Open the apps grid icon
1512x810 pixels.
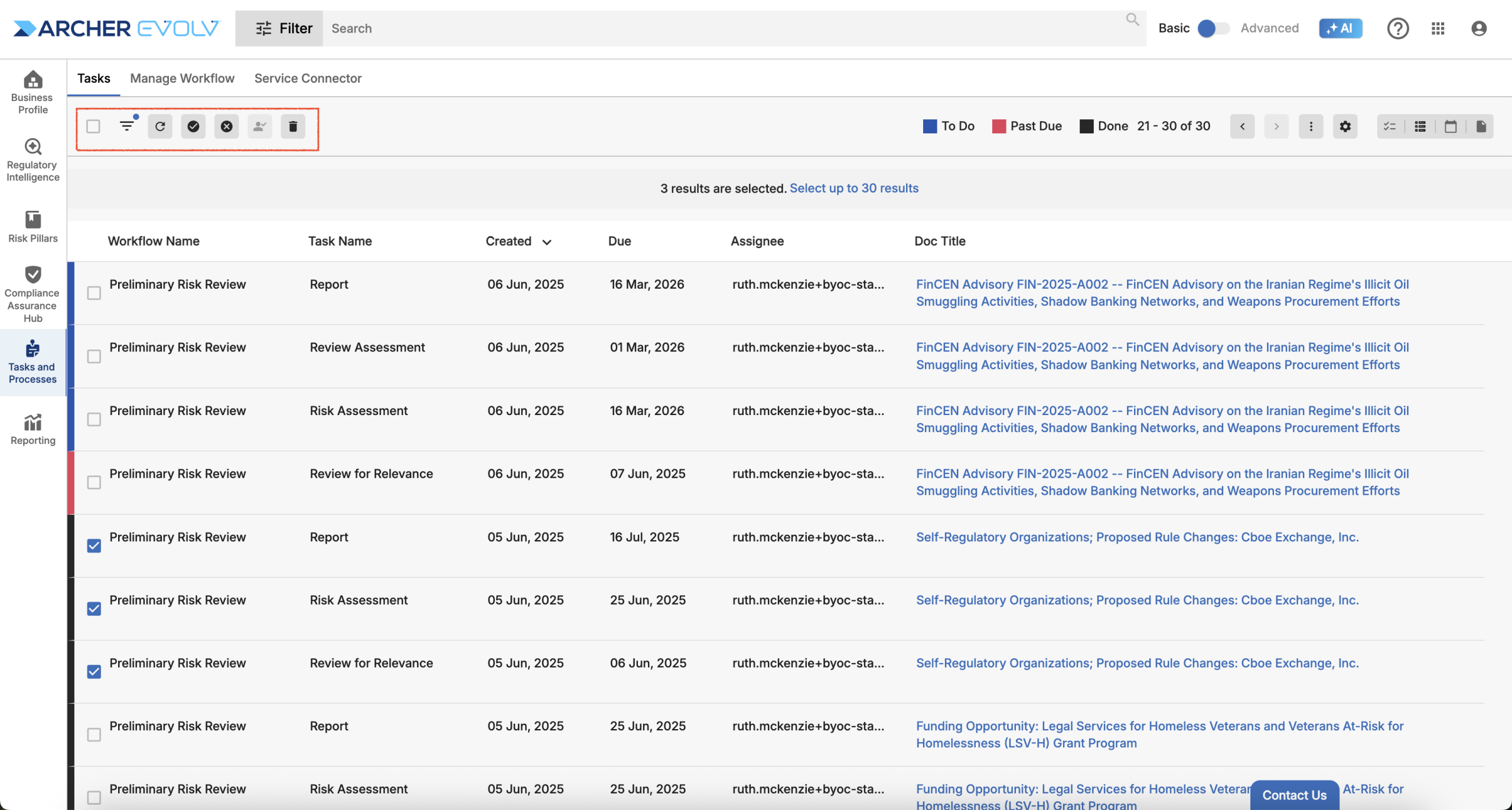pyautogui.click(x=1438, y=28)
